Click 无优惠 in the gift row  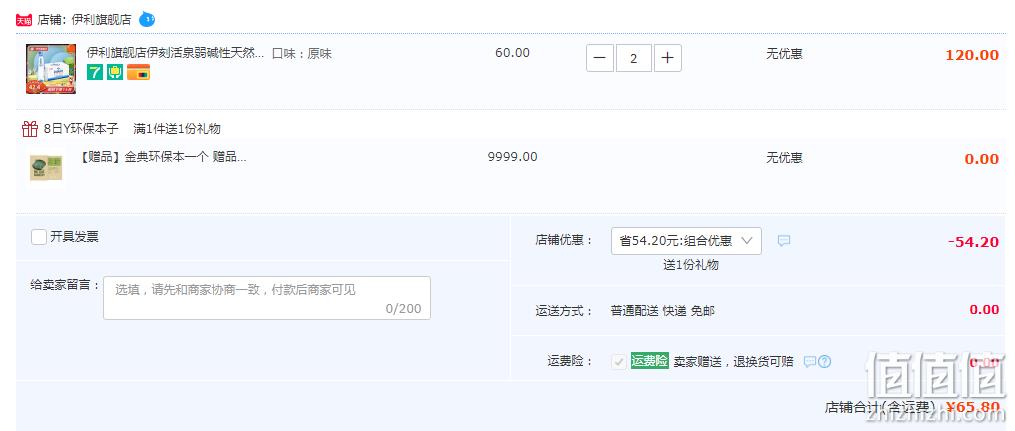pyautogui.click(x=785, y=157)
